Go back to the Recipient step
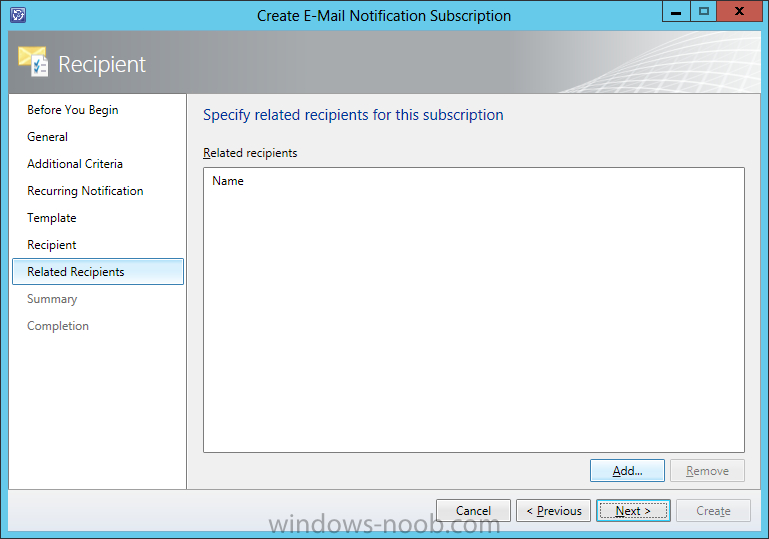Viewport: 769px width, 539px height. click(x=52, y=245)
